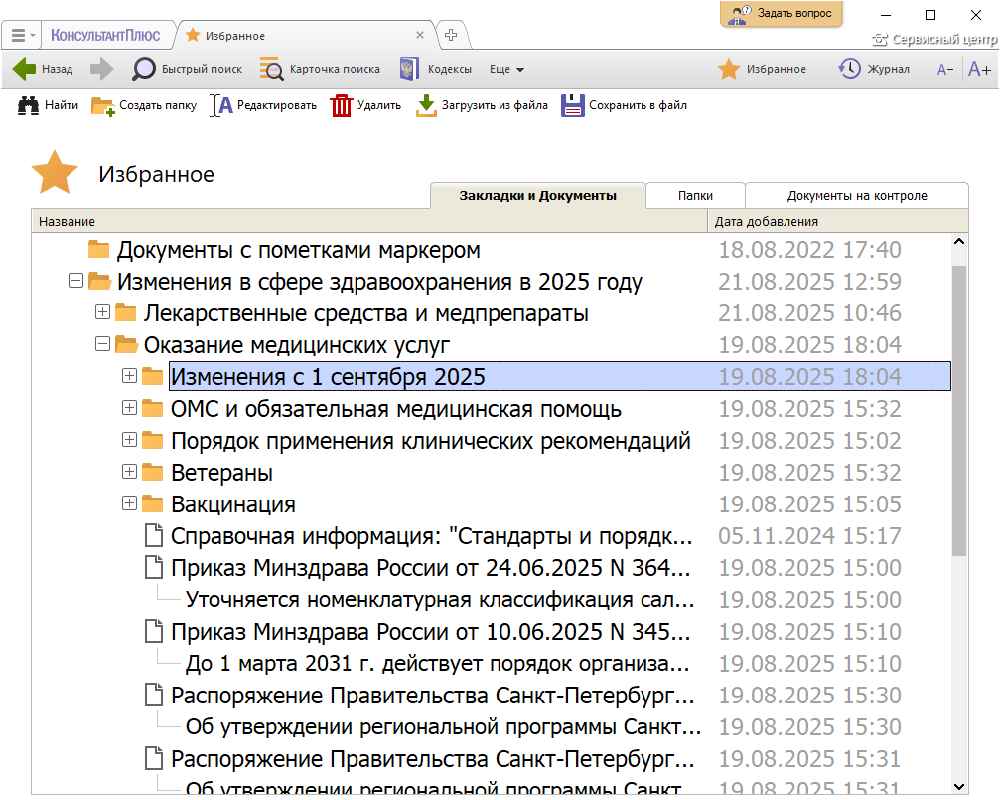
Task: Switch to the 'Папки' tab
Action: pos(695,196)
